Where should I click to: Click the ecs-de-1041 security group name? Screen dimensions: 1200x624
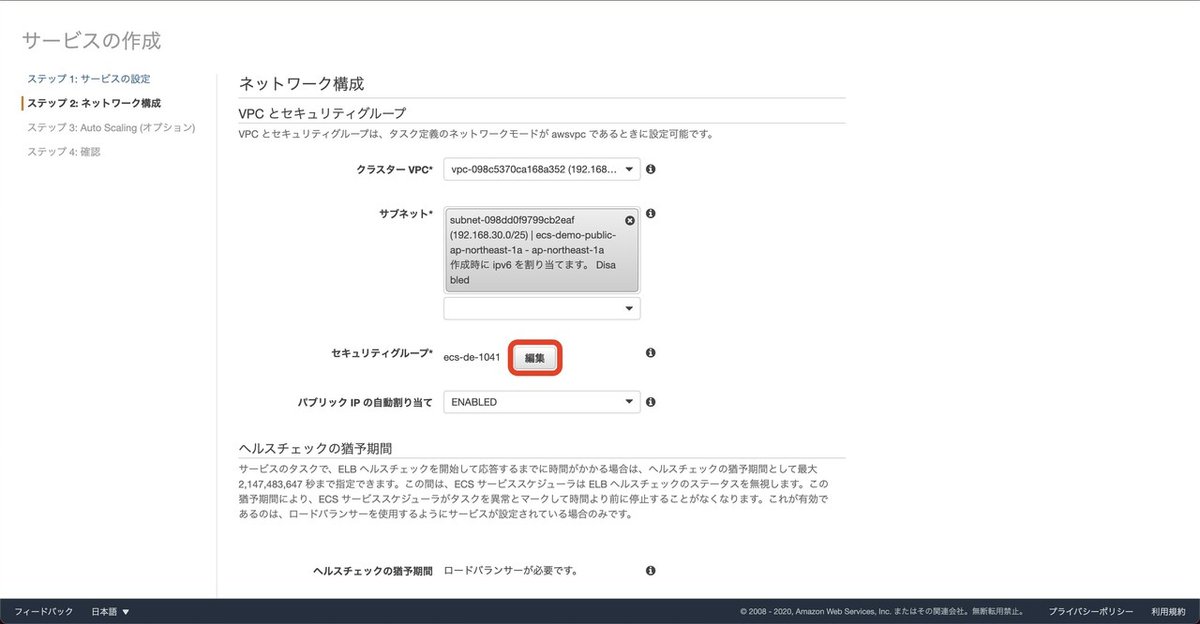(x=472, y=358)
